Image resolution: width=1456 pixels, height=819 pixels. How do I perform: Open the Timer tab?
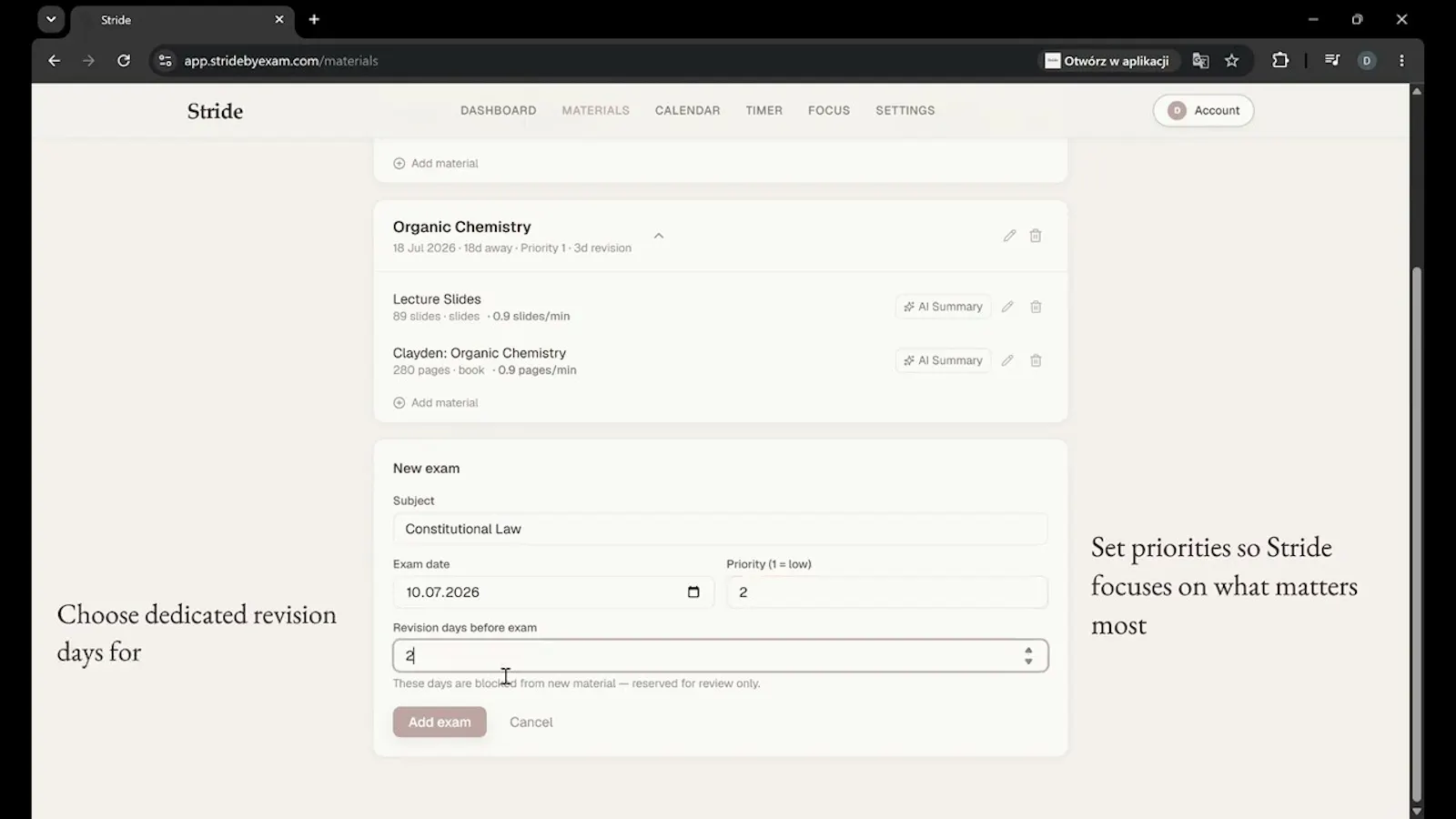point(763,110)
